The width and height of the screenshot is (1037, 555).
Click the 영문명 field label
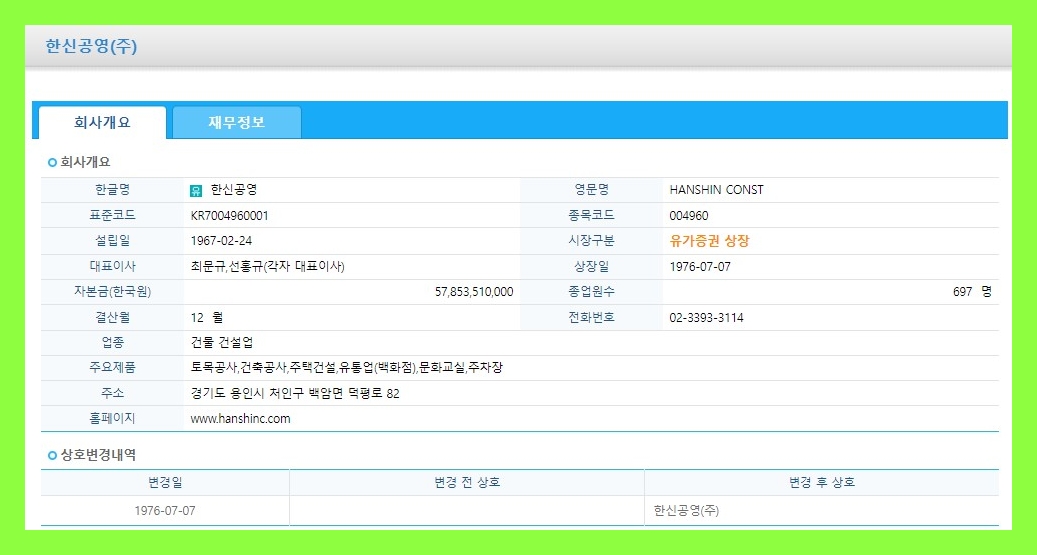(591, 190)
